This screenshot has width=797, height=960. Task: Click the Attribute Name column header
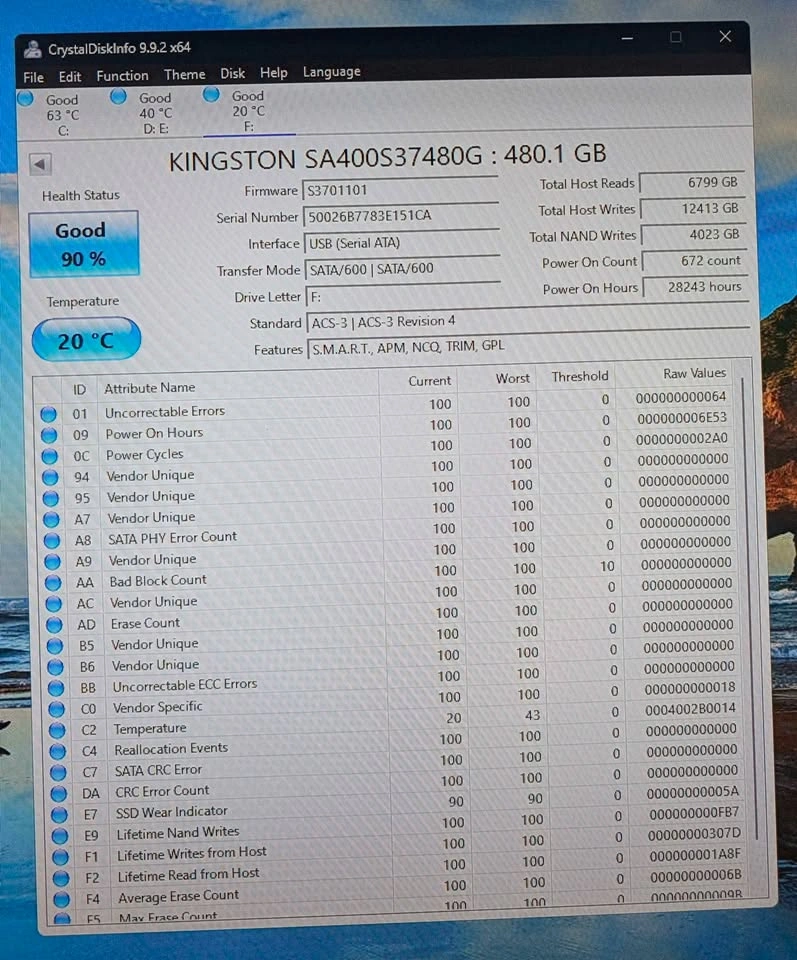[149, 388]
